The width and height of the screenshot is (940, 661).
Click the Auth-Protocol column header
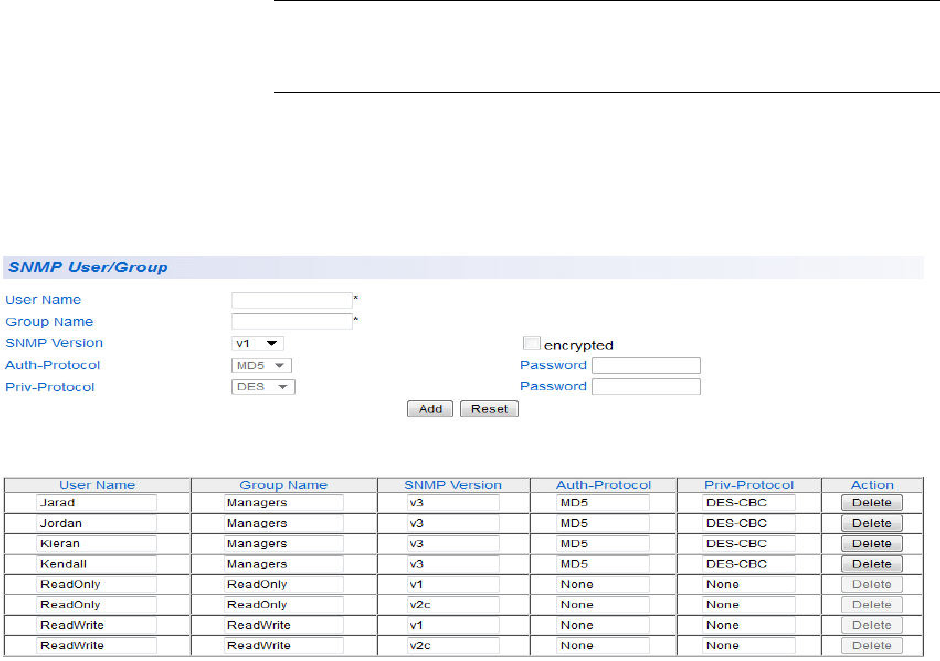[603, 485]
